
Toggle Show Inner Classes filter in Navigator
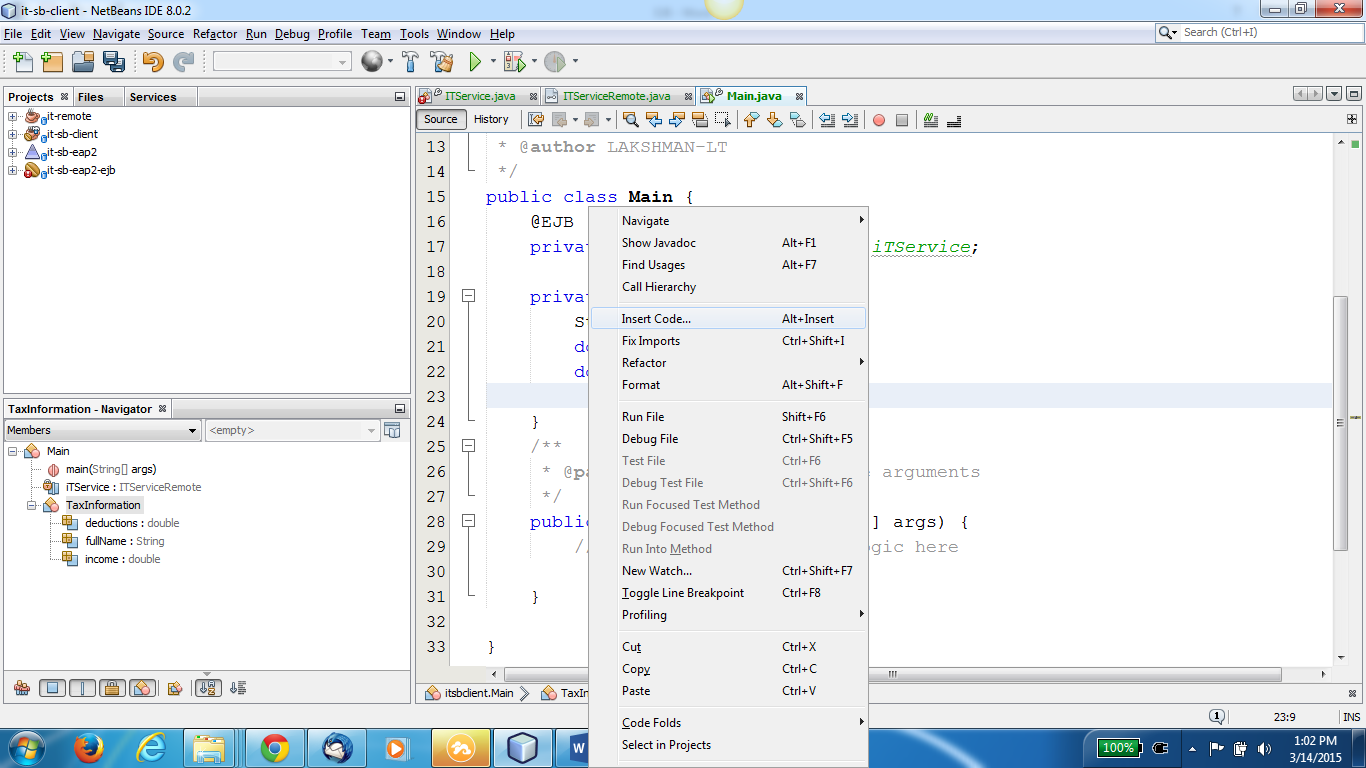[x=142, y=688]
